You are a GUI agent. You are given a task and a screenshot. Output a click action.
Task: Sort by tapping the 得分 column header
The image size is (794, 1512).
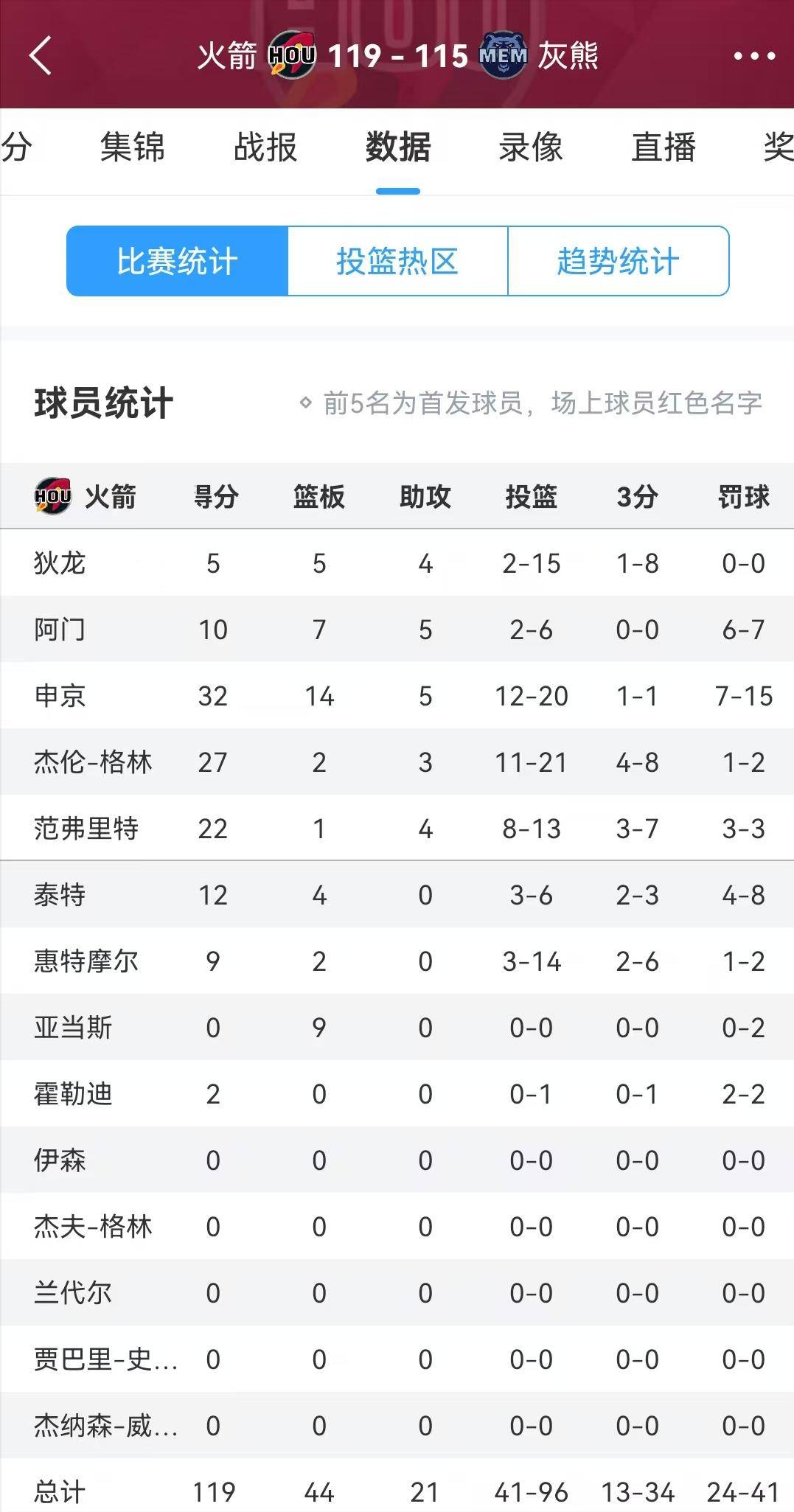click(x=214, y=496)
